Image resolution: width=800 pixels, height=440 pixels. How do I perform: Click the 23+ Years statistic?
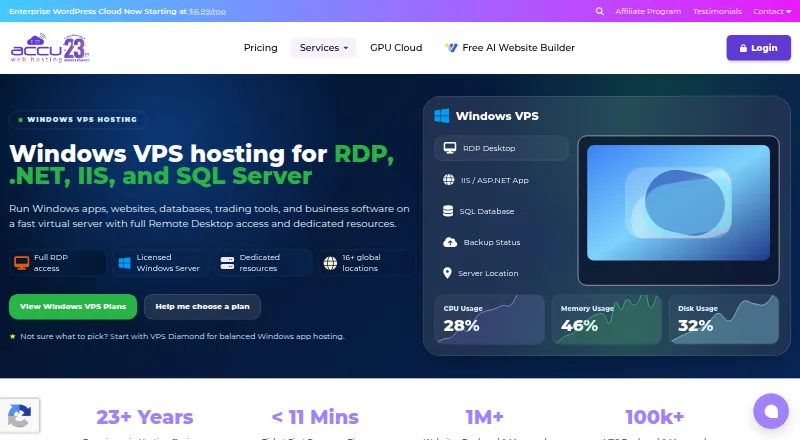(145, 417)
